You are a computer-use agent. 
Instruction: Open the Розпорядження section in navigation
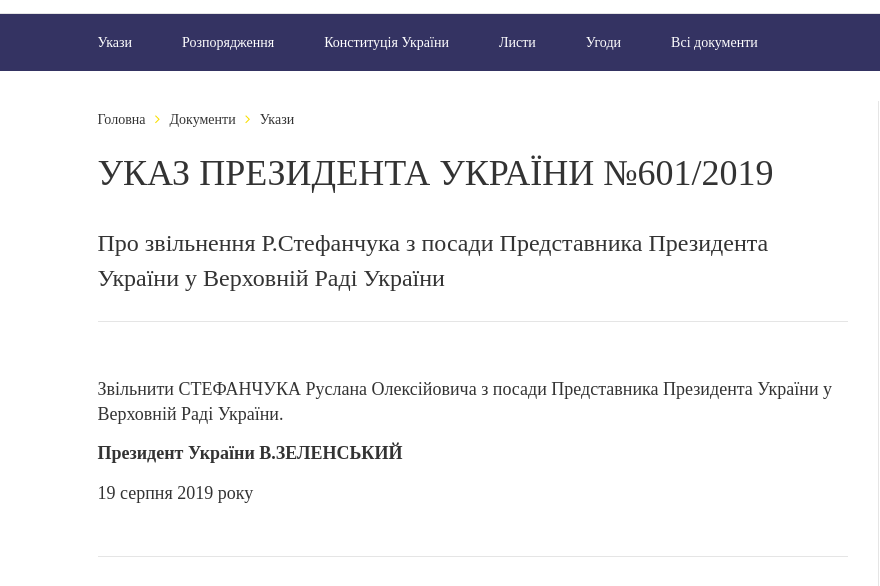click(227, 43)
